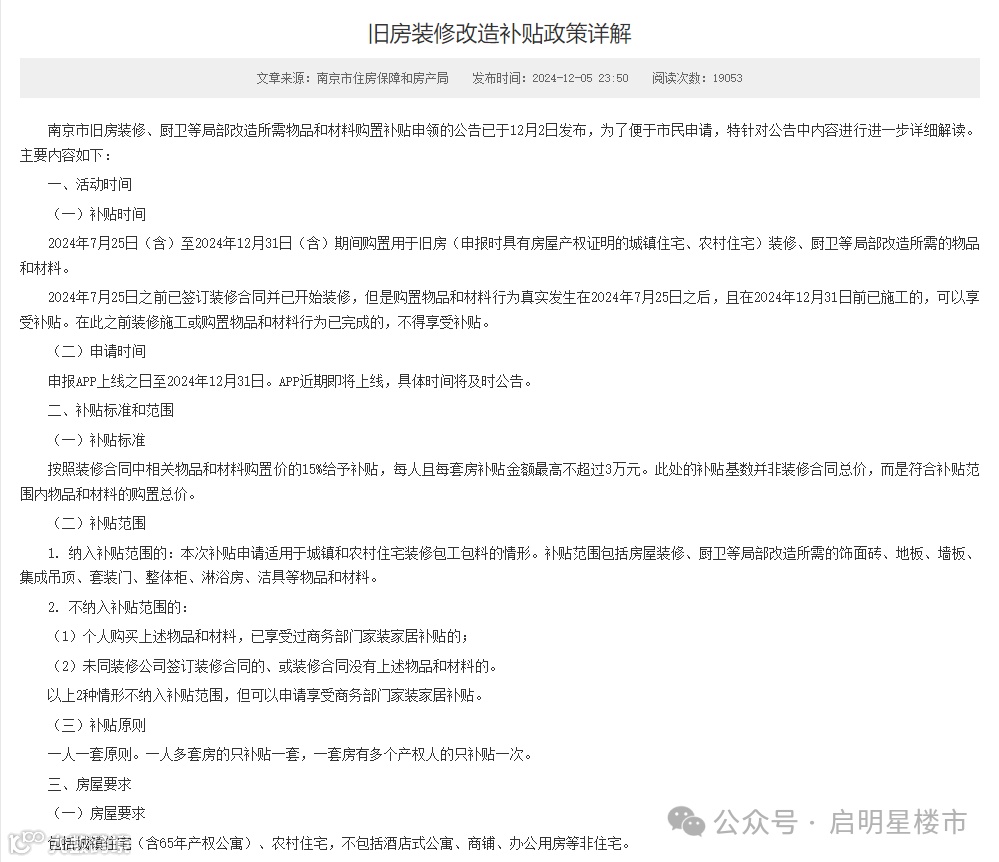The height and width of the screenshot is (862, 999).
Task: Click the source label 南京市住房保障和房产局
Action: coord(382,78)
